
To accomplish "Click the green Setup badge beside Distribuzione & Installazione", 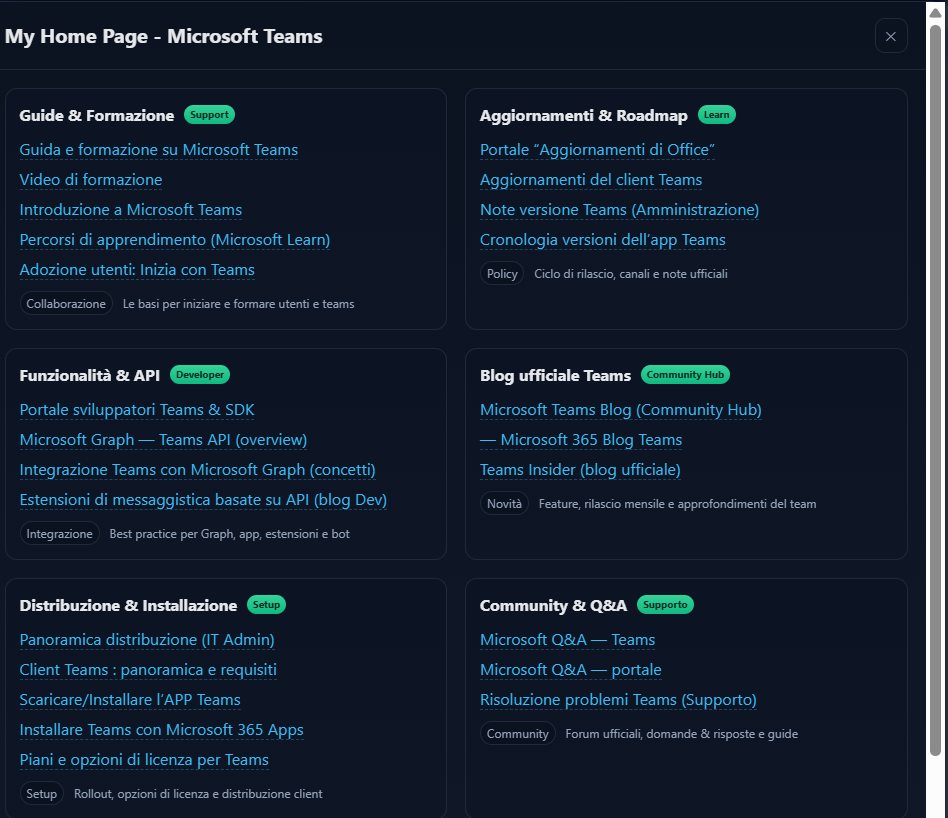I will 266,605.
